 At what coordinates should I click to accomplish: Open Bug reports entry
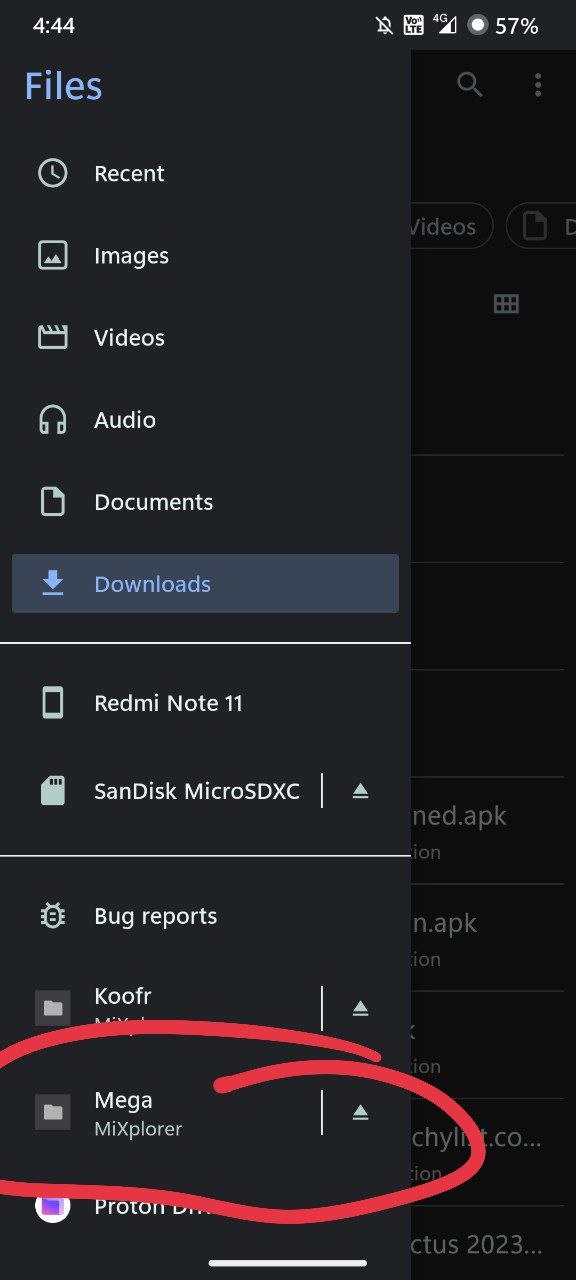pyautogui.click(x=205, y=916)
